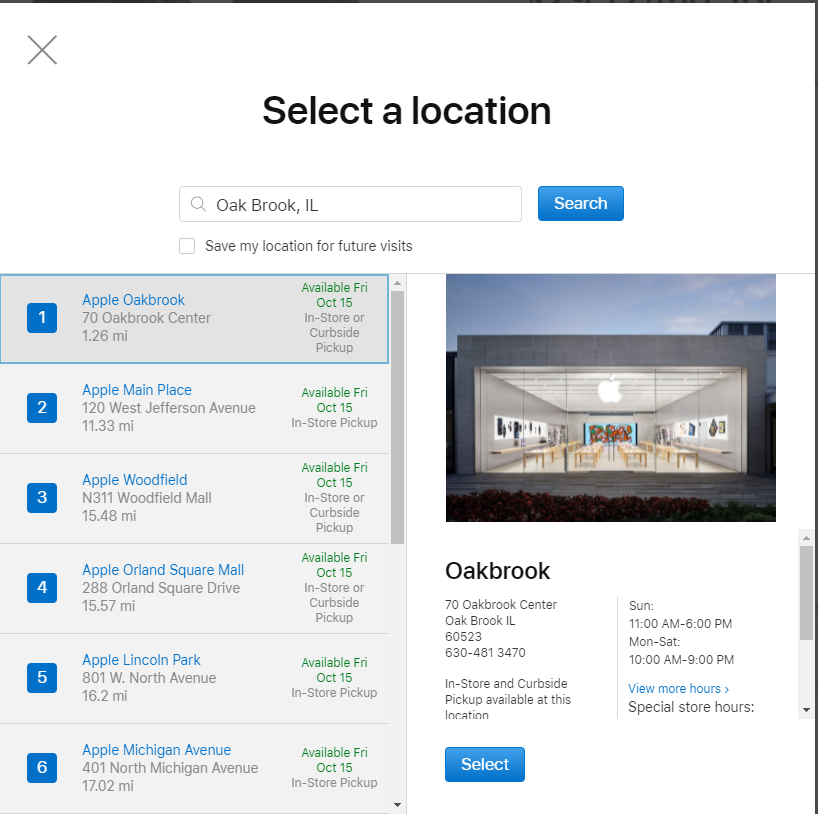
Task: Click the 15.48 mi distance text
Action: (109, 516)
